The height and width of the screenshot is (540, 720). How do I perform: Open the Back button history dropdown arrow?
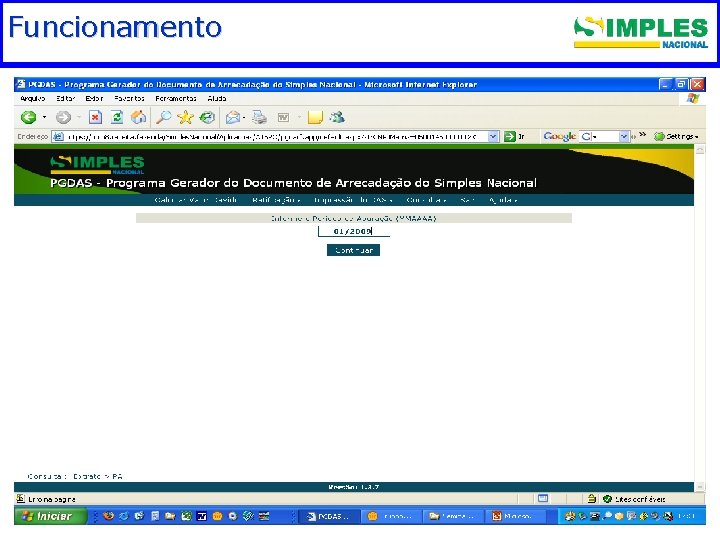click(45, 118)
